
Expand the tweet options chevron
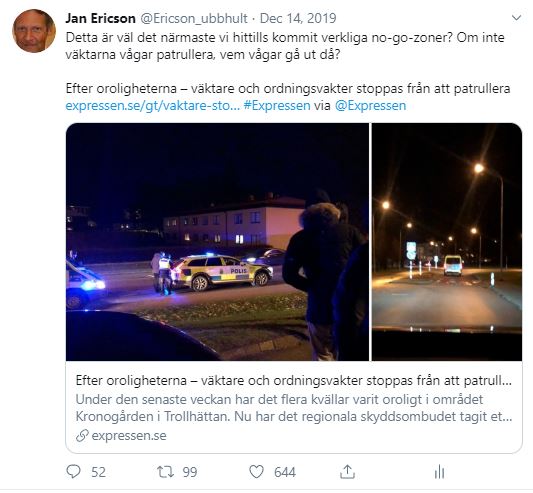tap(516, 18)
